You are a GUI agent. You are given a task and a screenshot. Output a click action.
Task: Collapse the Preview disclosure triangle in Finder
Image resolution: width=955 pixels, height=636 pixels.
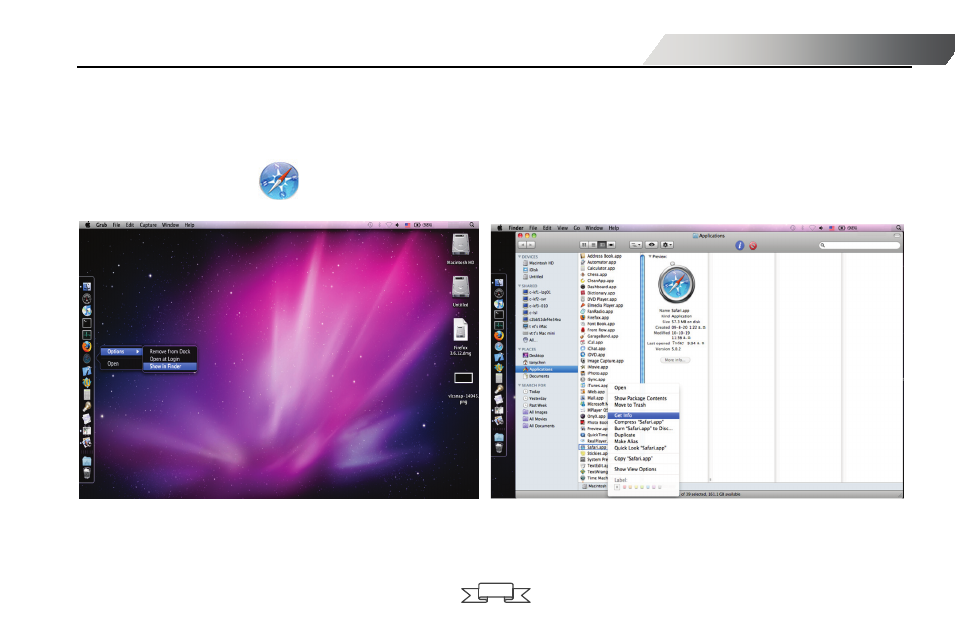[650, 256]
